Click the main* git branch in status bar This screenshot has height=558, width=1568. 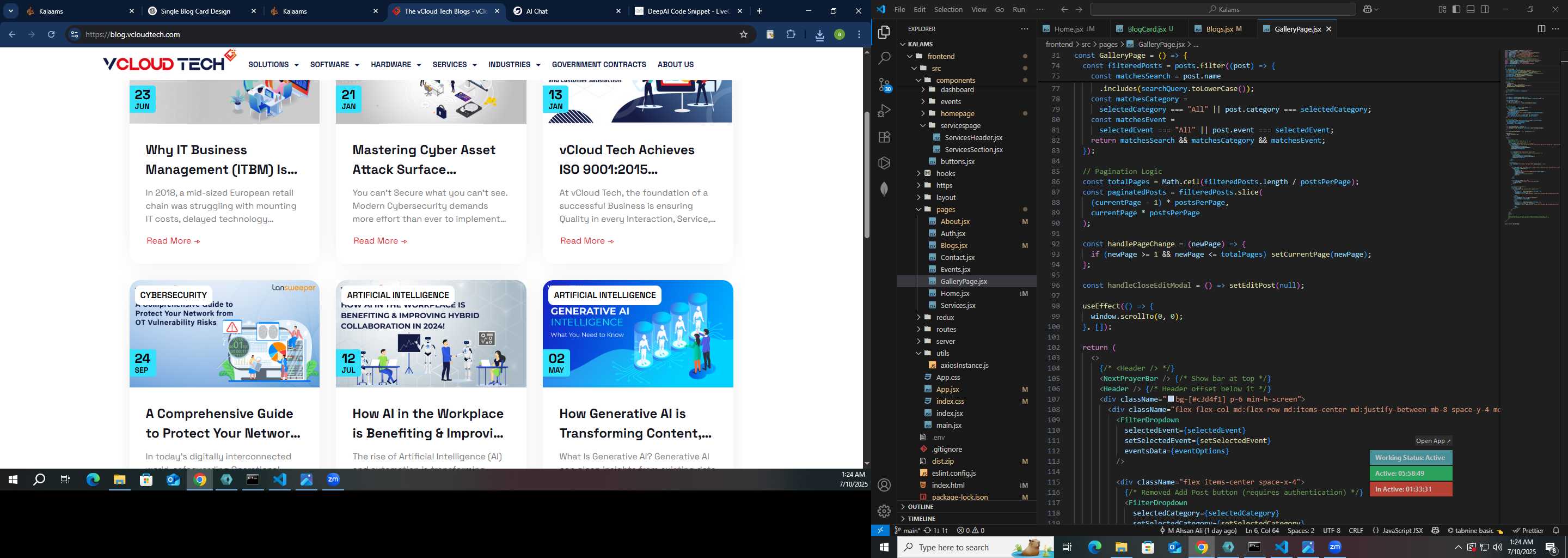coord(907,531)
